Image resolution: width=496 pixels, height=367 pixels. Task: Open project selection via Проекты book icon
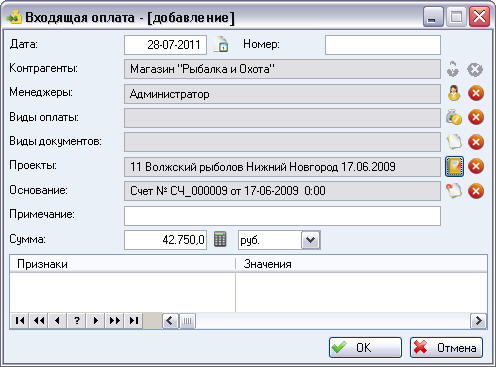tap(455, 166)
